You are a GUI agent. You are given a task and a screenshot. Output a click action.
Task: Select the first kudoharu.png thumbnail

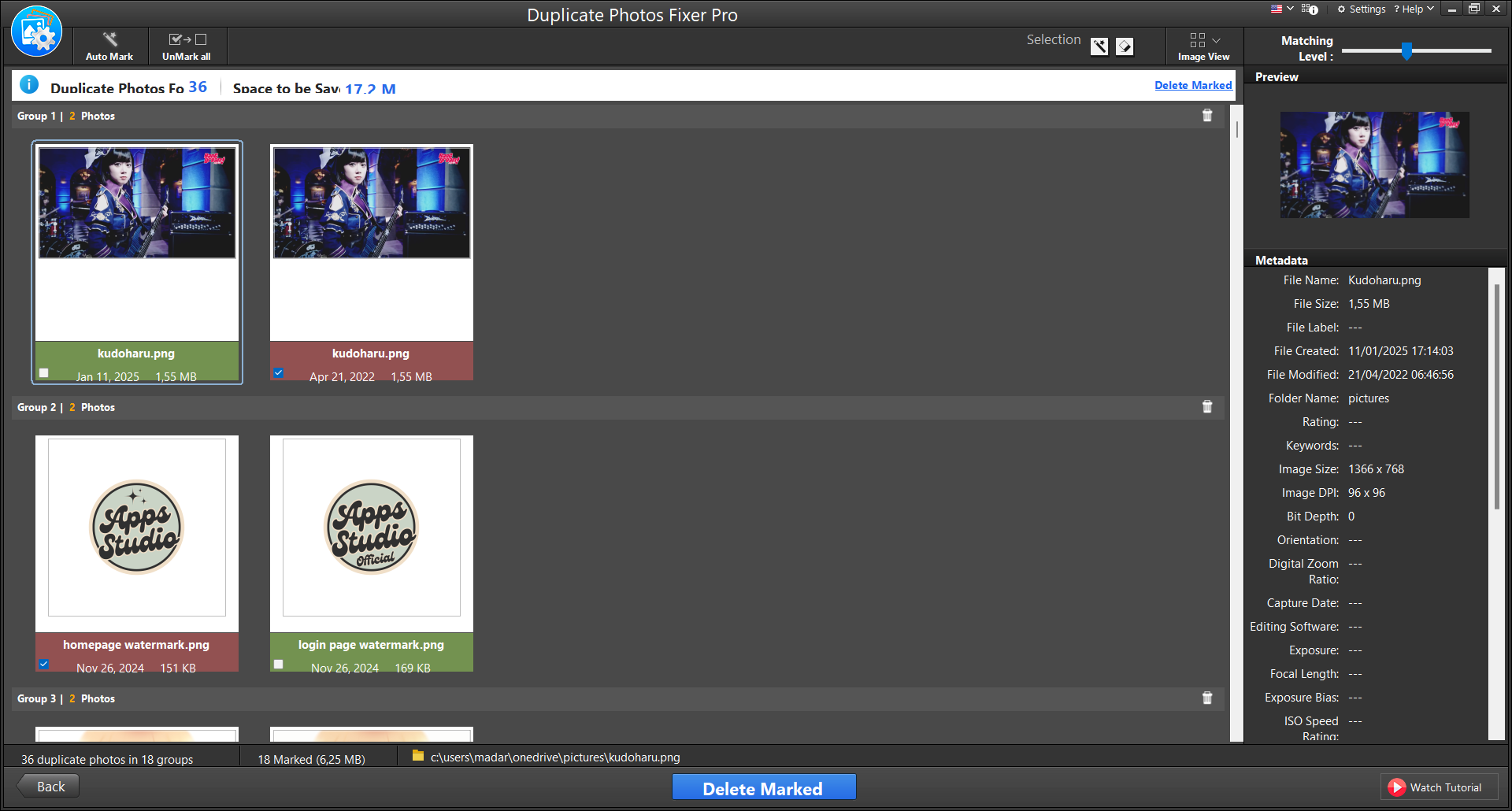point(137,203)
